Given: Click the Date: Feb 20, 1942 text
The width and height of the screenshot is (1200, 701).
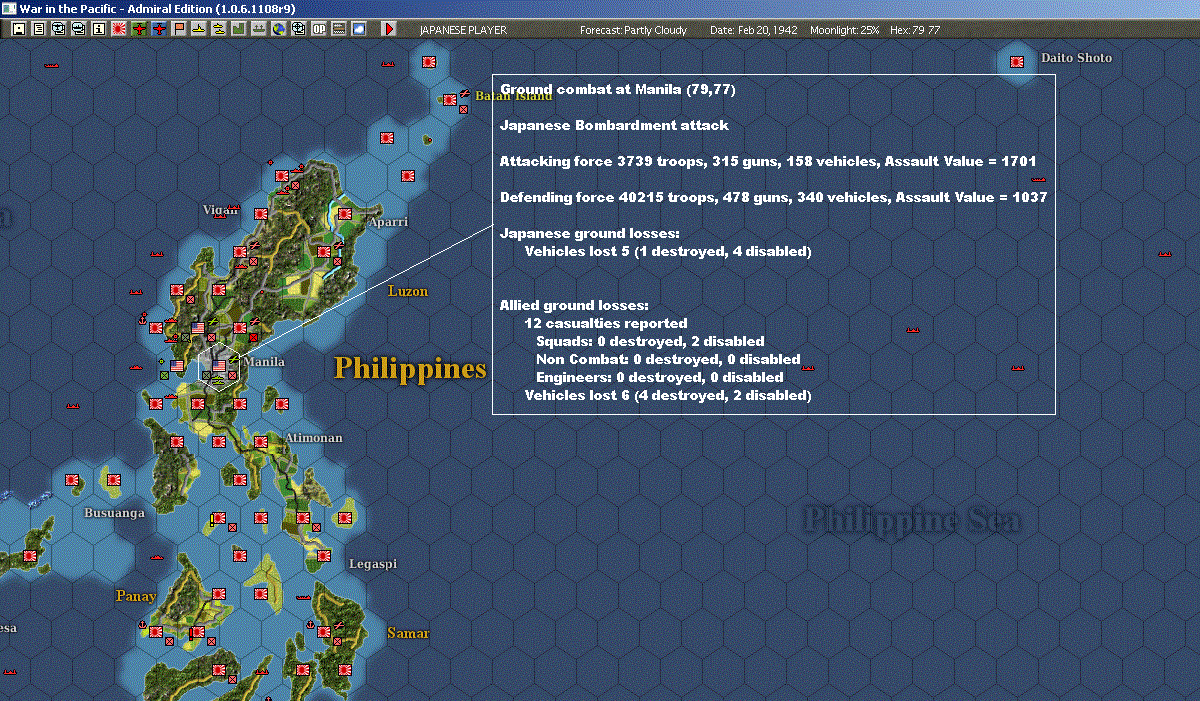Looking at the screenshot, I should pos(754,30).
